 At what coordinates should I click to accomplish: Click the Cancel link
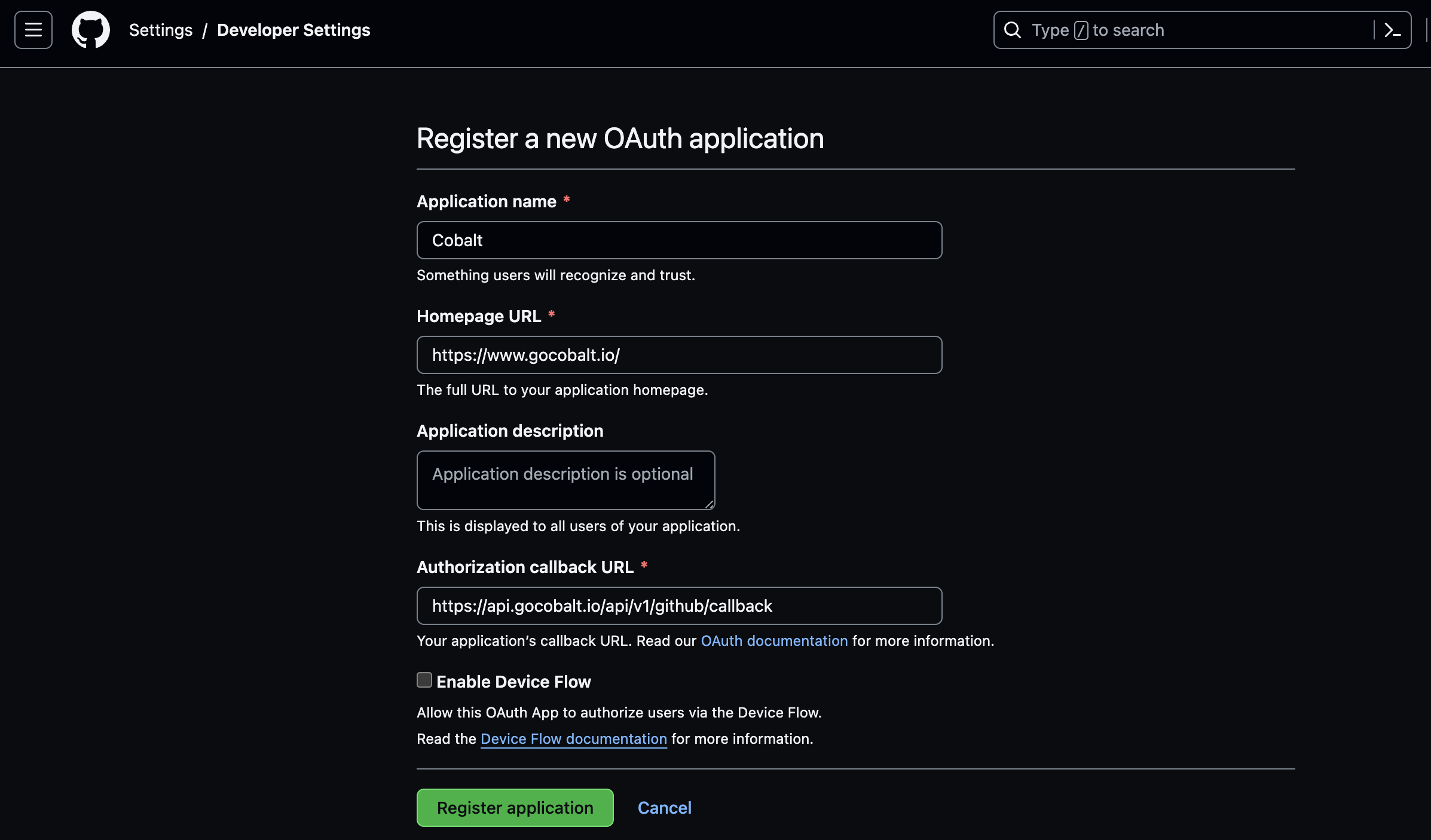(665, 807)
